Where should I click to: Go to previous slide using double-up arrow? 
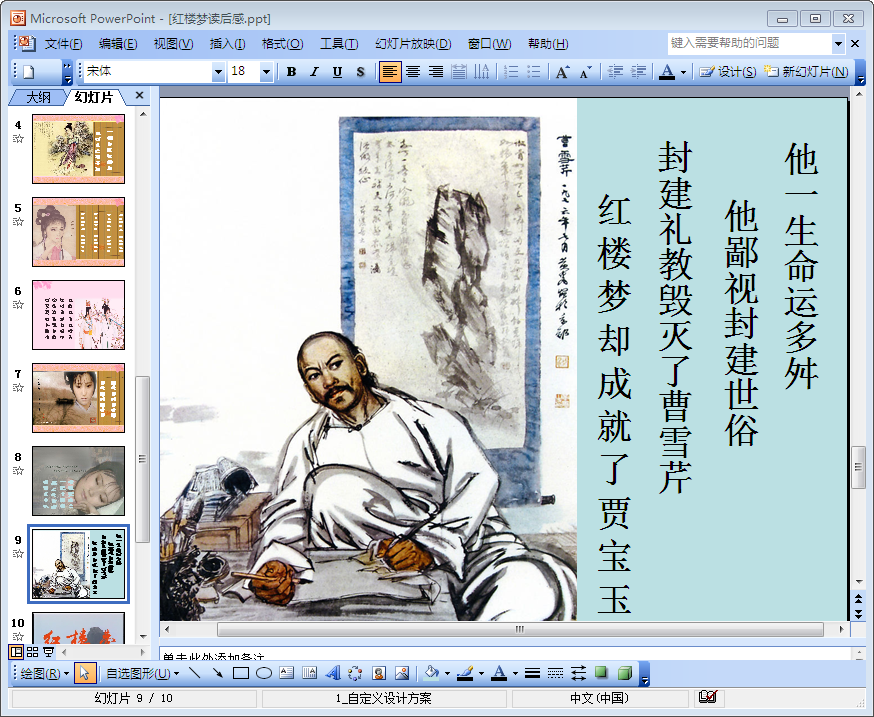tap(858, 599)
